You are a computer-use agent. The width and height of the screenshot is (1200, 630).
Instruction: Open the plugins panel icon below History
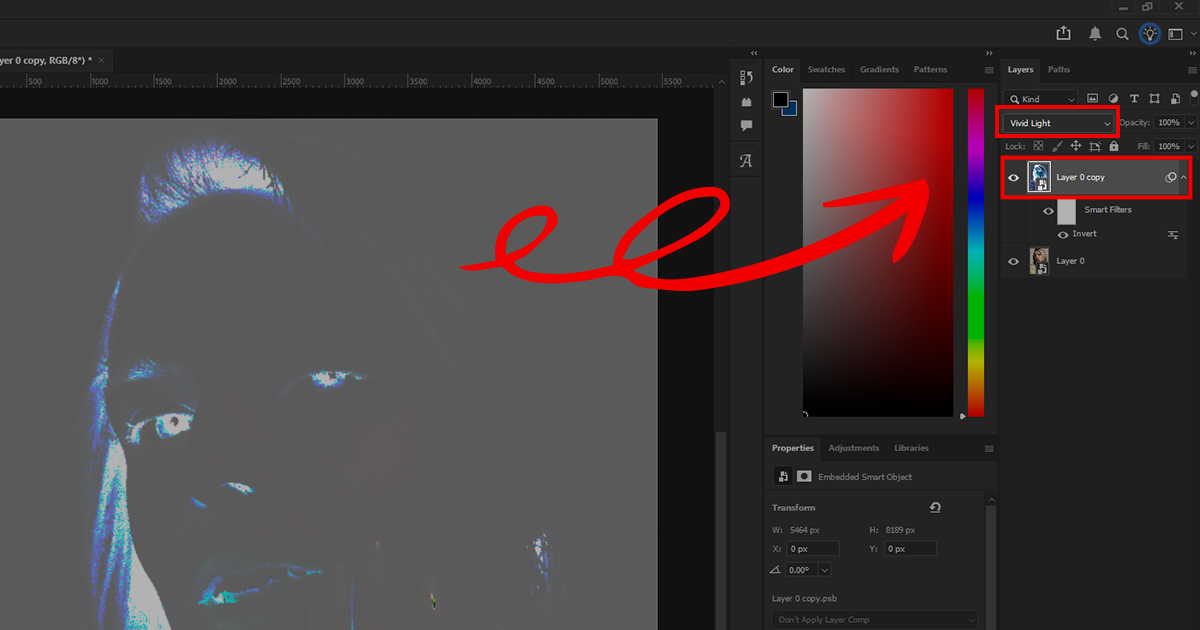click(x=746, y=102)
